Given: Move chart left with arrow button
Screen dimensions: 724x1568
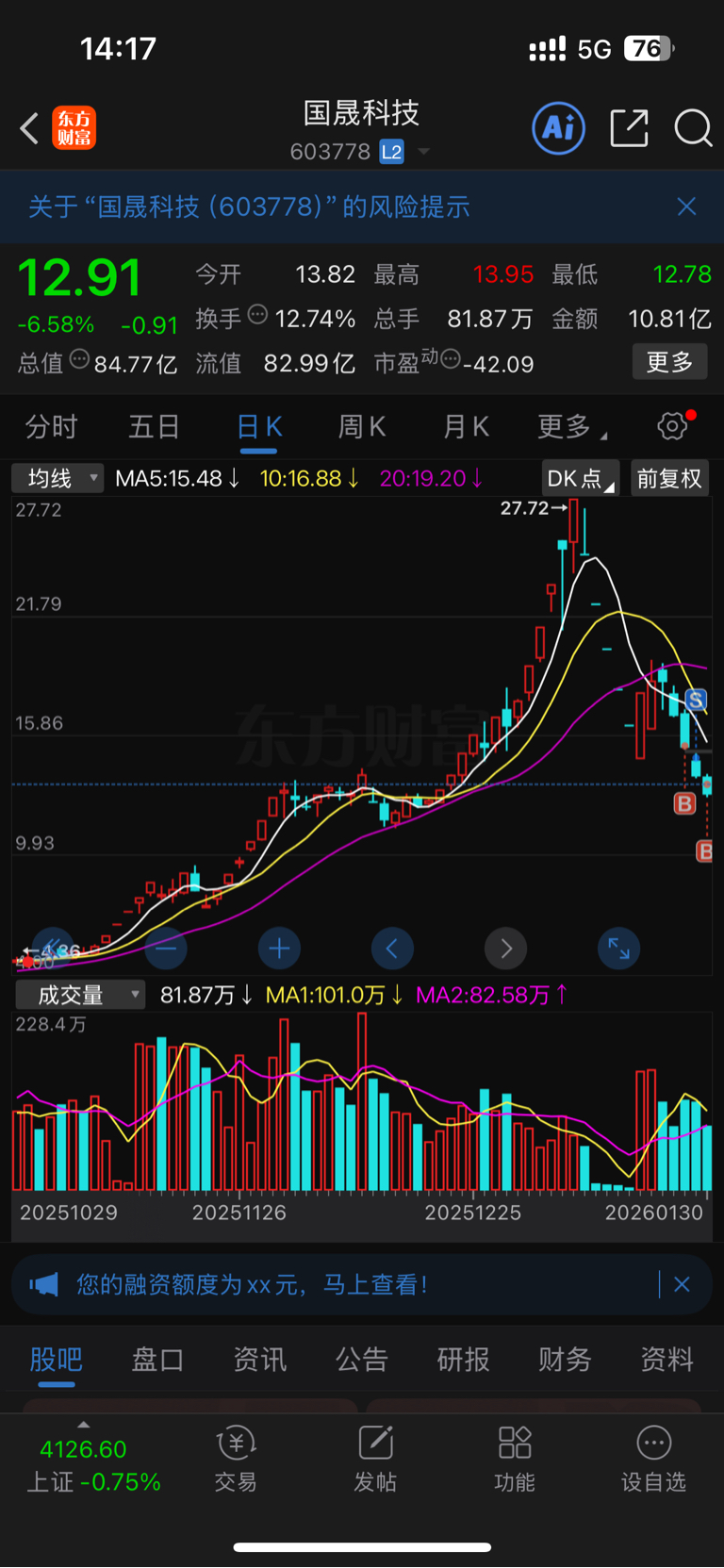Looking at the screenshot, I should pos(392,949).
